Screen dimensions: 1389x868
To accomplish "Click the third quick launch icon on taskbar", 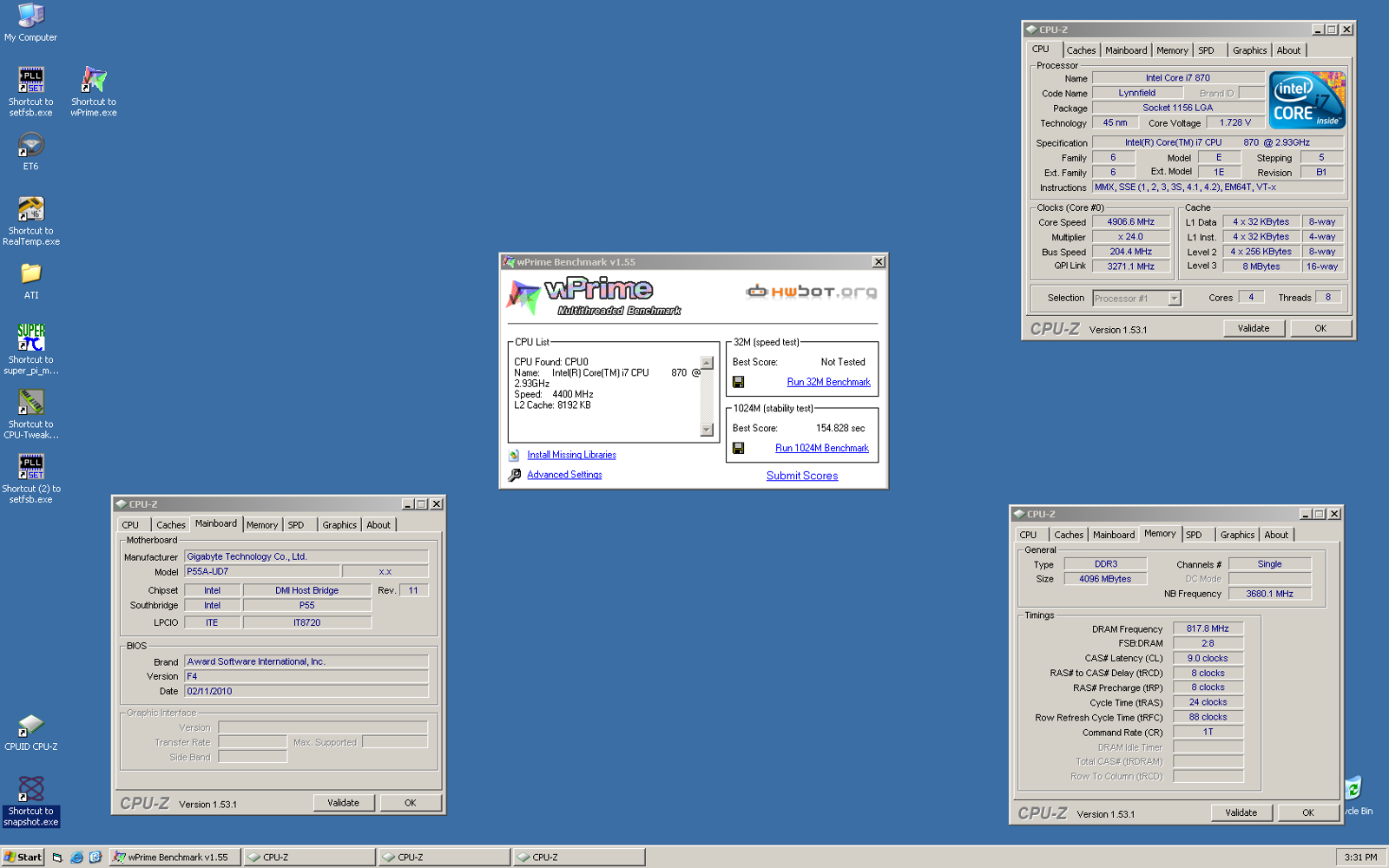I will click(x=95, y=857).
